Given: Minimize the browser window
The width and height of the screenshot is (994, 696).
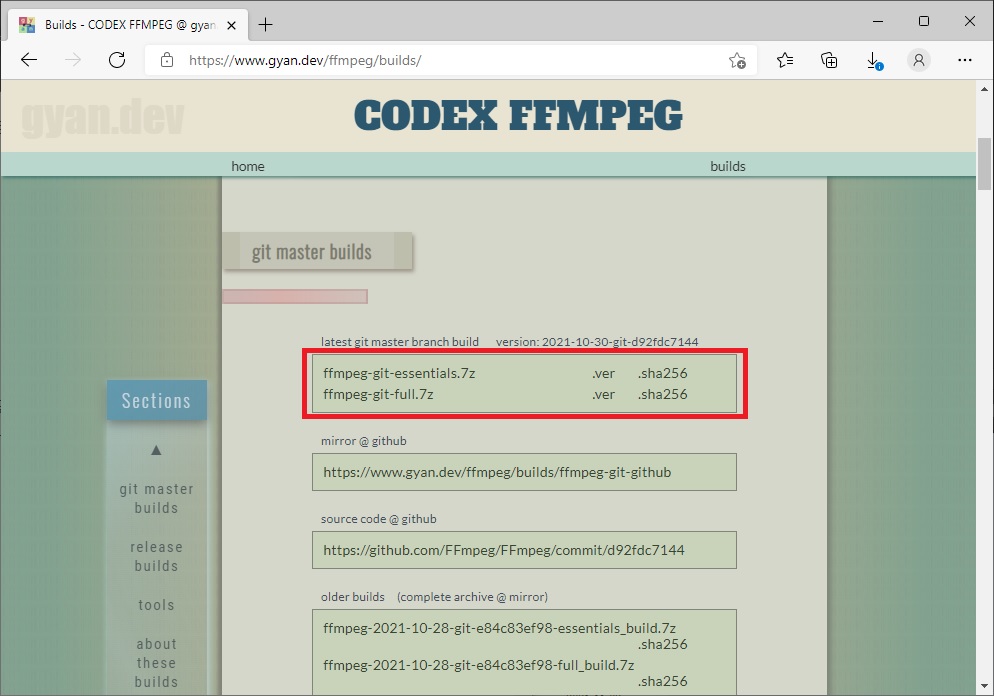Looking at the screenshot, I should tap(878, 21).
